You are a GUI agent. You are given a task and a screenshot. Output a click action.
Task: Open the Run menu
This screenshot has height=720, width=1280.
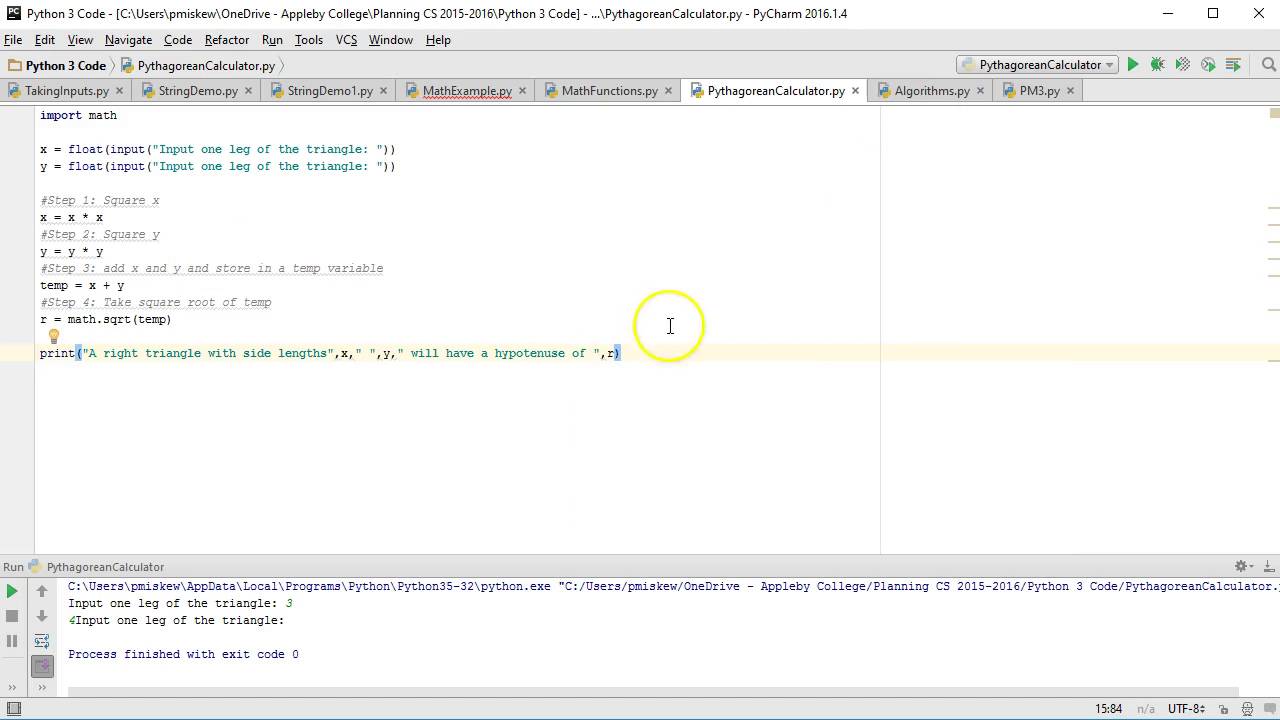pos(272,40)
